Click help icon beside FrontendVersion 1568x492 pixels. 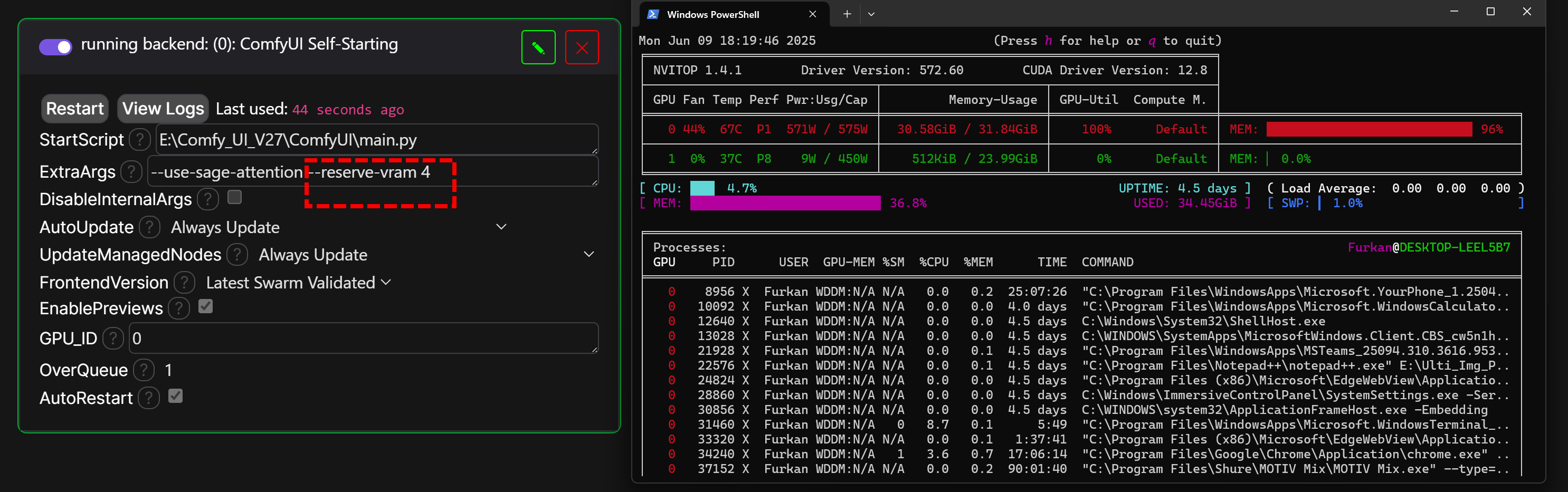[x=184, y=283]
